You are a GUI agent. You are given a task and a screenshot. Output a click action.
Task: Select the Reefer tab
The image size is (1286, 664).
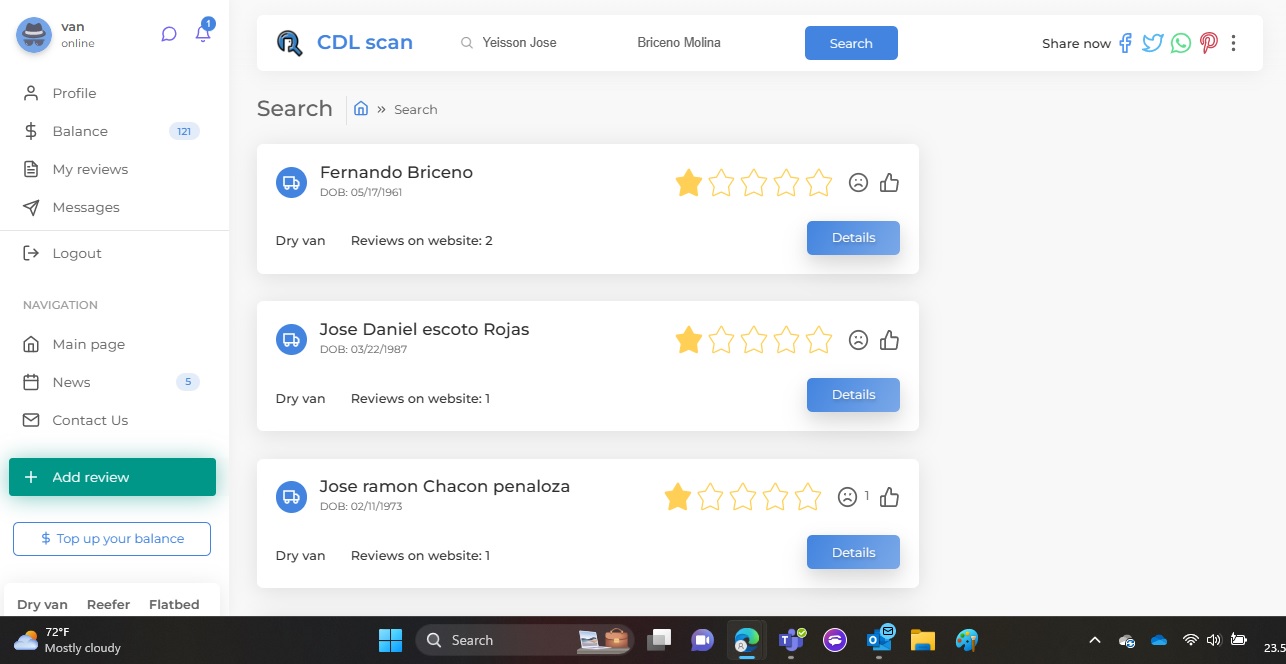[x=108, y=604]
